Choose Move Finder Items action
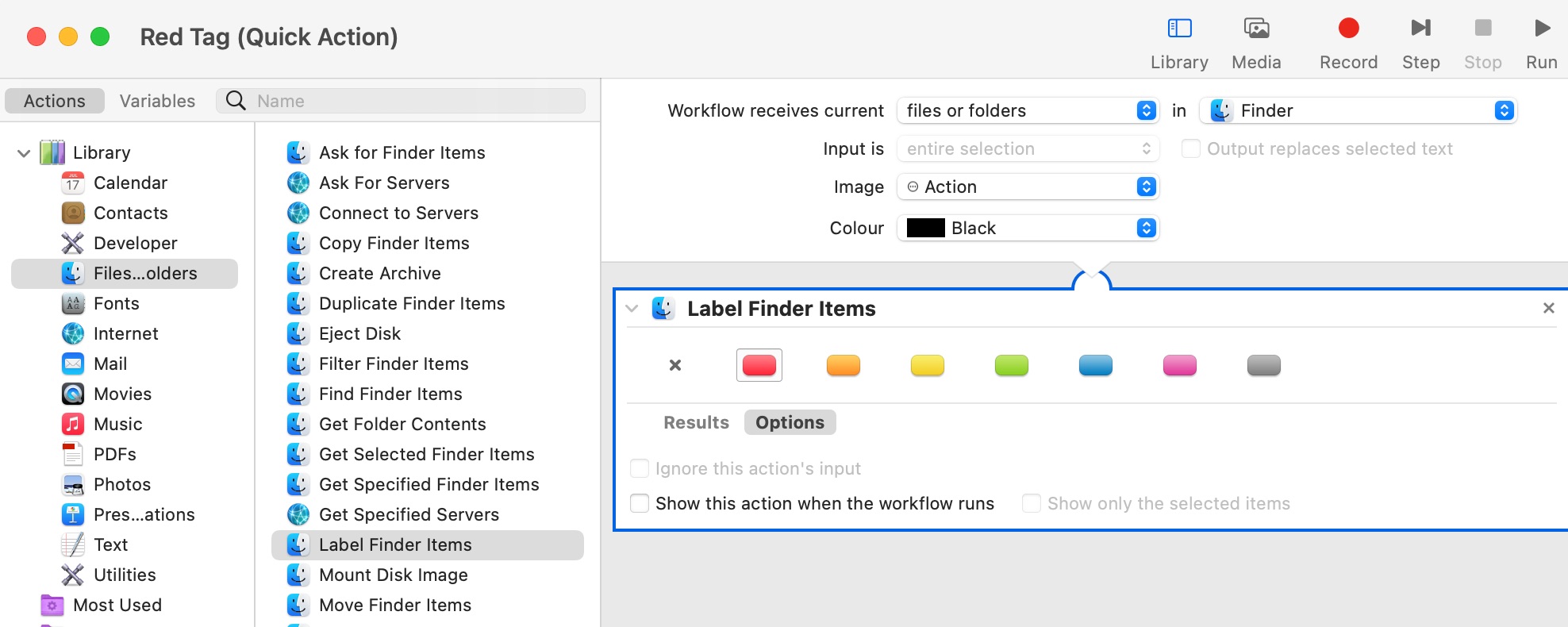Image resolution: width=1568 pixels, height=627 pixels. pyautogui.click(x=395, y=605)
